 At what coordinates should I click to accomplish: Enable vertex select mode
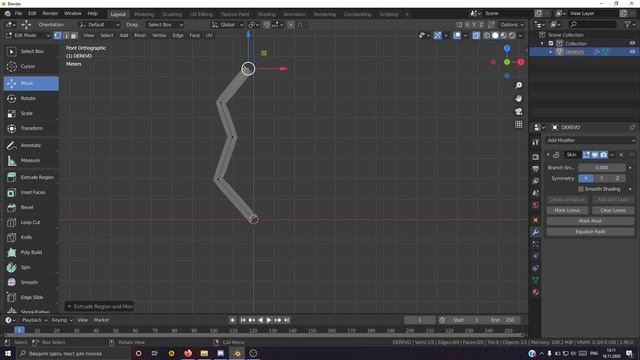[58, 36]
